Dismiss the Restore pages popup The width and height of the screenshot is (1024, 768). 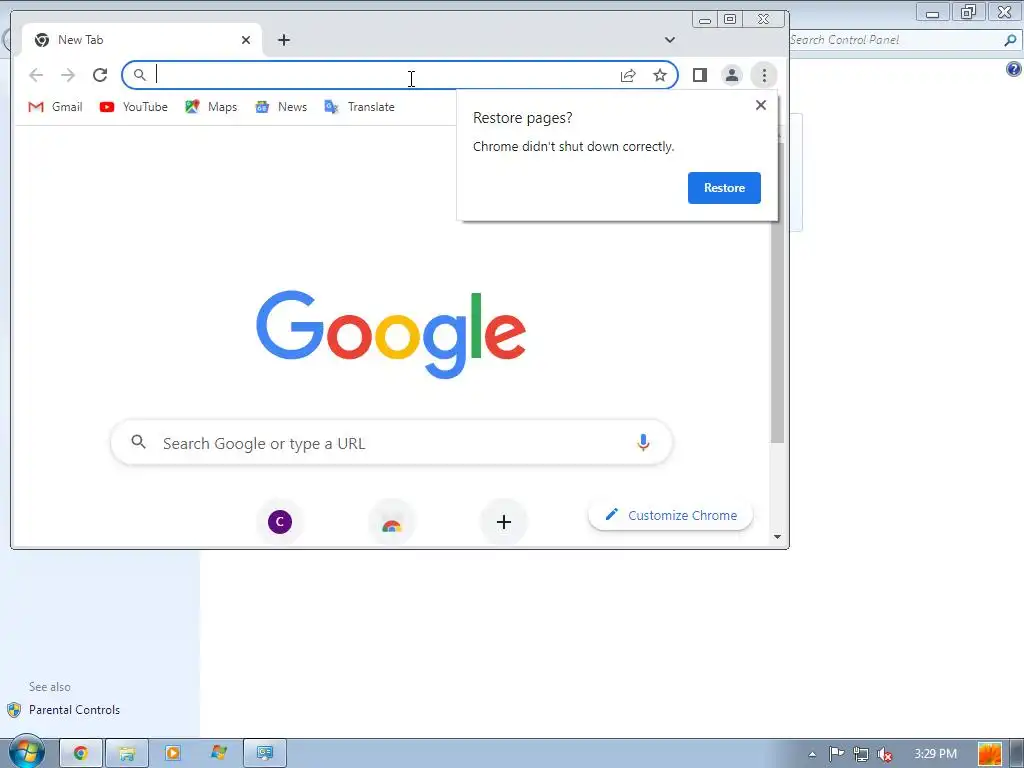click(x=761, y=105)
